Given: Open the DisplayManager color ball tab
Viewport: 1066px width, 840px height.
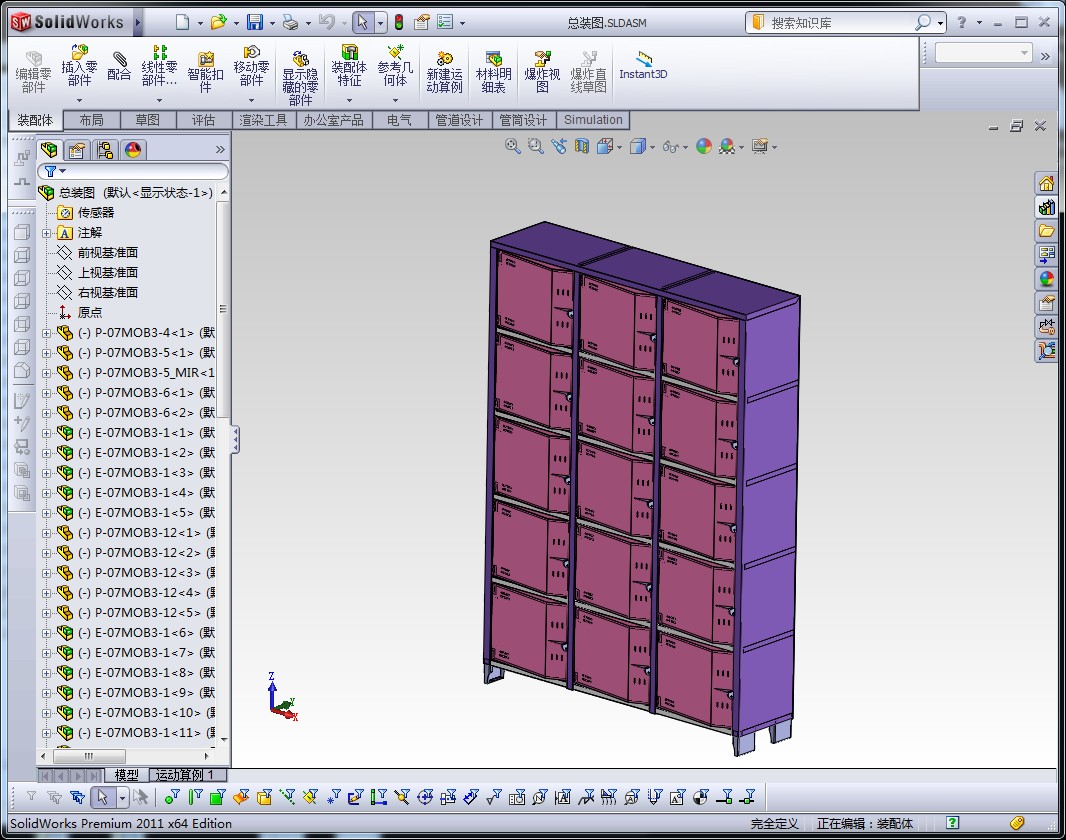Looking at the screenshot, I should pos(133,150).
